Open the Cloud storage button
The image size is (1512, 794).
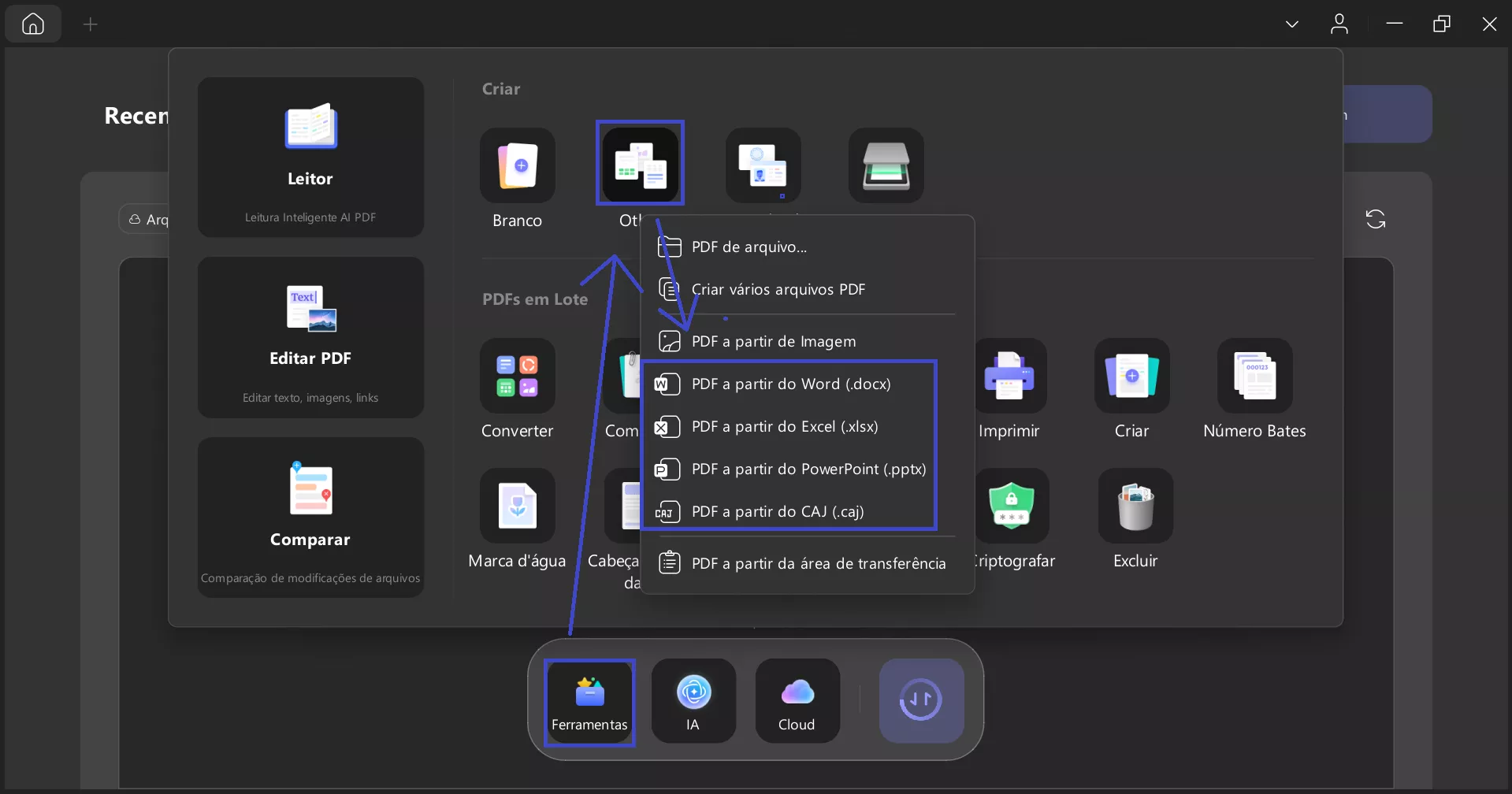pos(797,701)
